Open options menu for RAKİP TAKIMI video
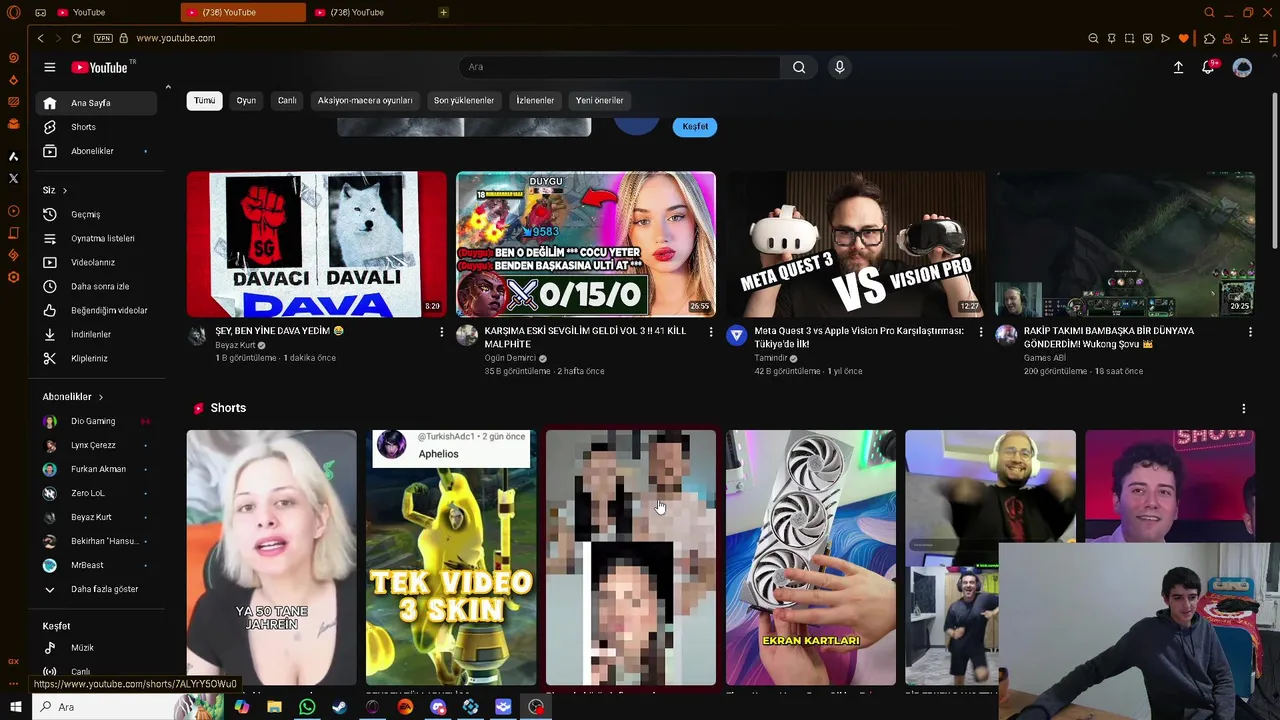The height and width of the screenshot is (720, 1280). [1250, 332]
